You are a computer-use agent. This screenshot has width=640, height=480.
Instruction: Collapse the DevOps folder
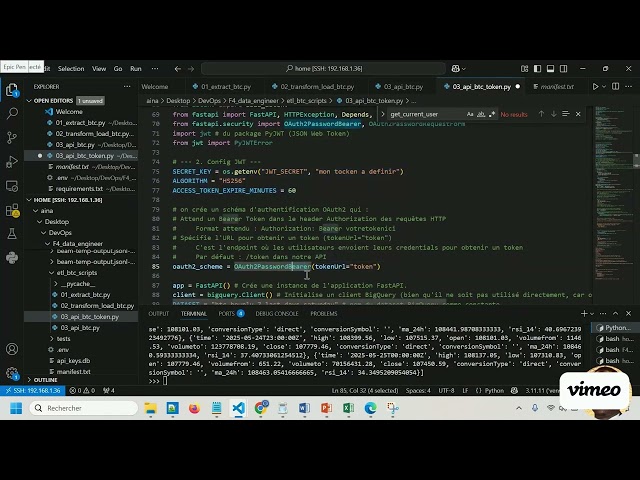[44, 233]
